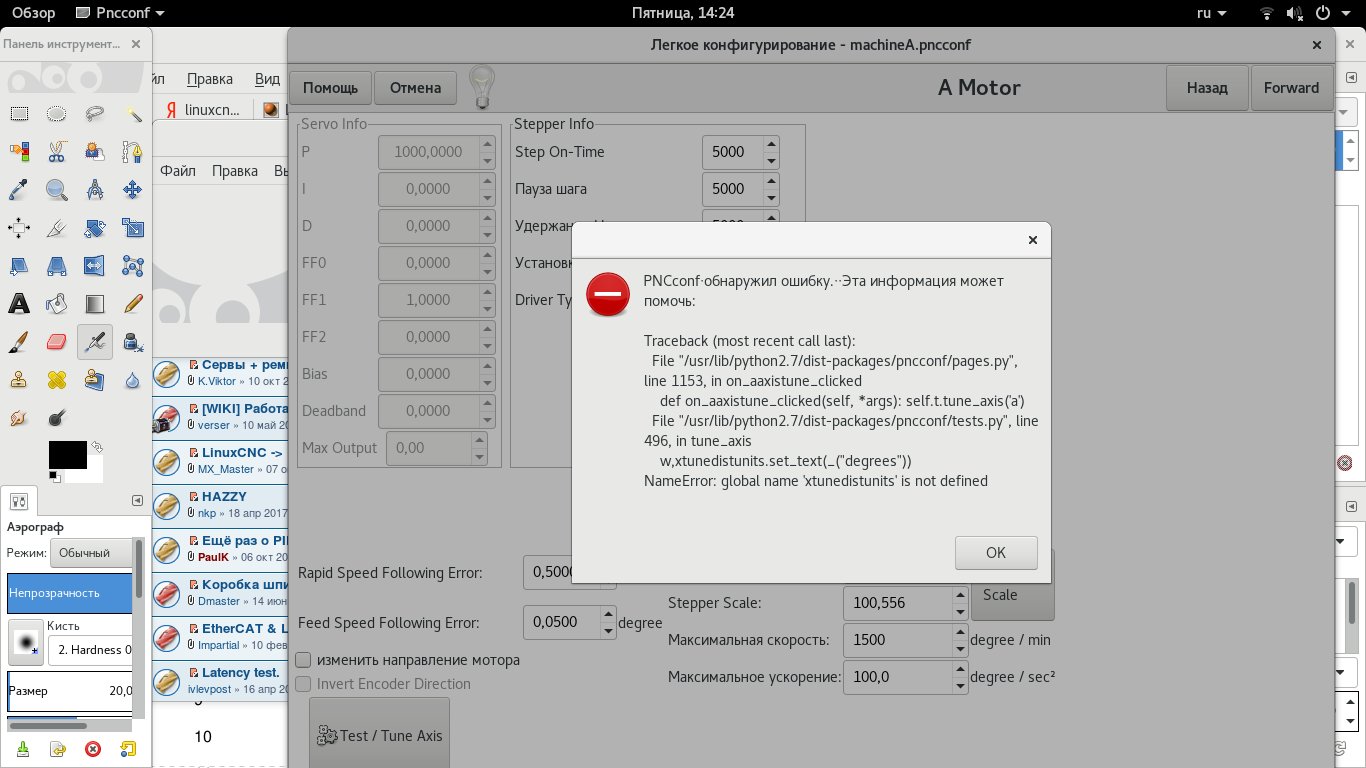Increase the Step On-Time value with up arrow
The image size is (1366, 768).
point(771,145)
